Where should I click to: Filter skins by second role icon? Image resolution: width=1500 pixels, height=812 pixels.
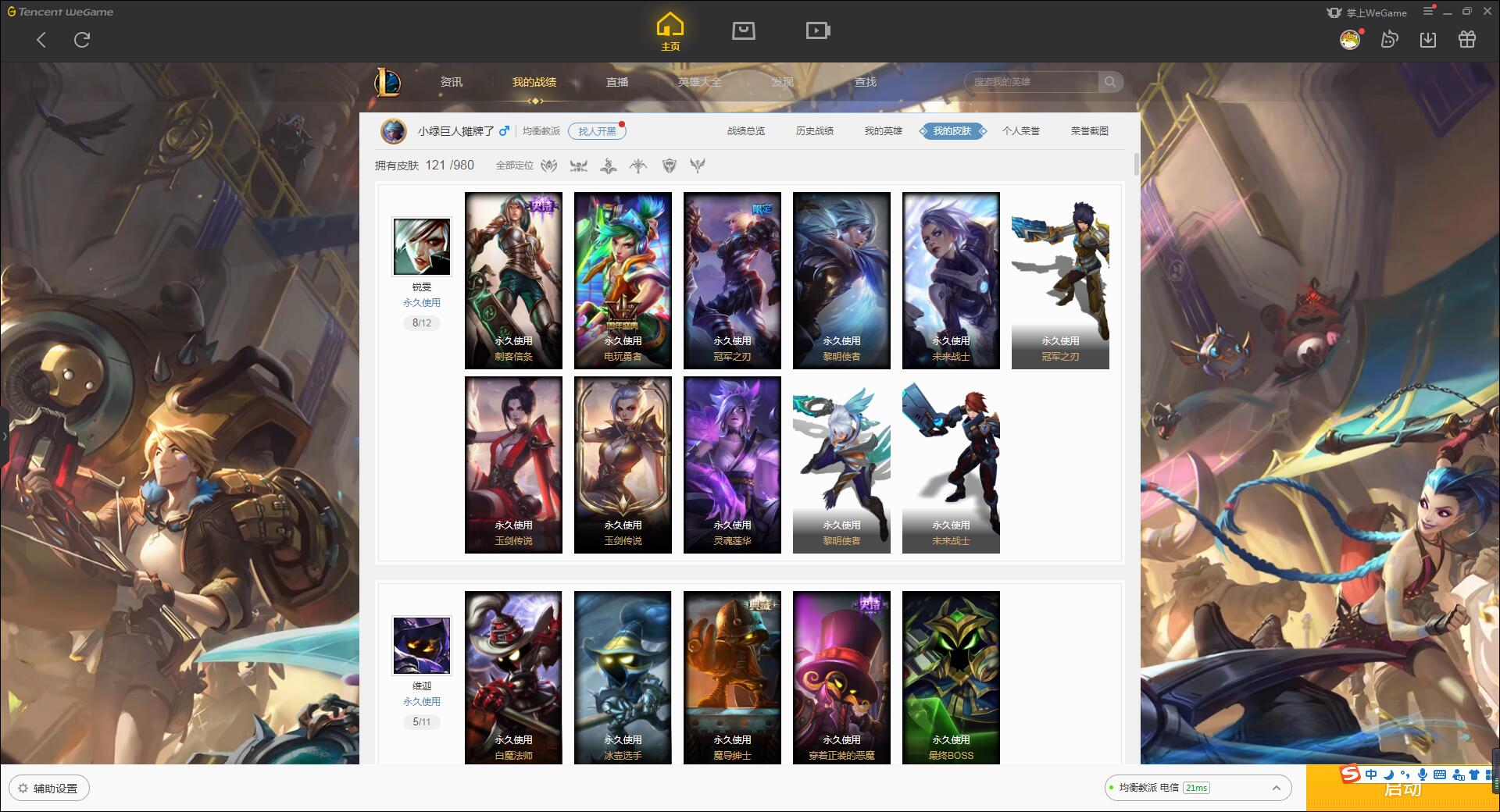tap(578, 166)
